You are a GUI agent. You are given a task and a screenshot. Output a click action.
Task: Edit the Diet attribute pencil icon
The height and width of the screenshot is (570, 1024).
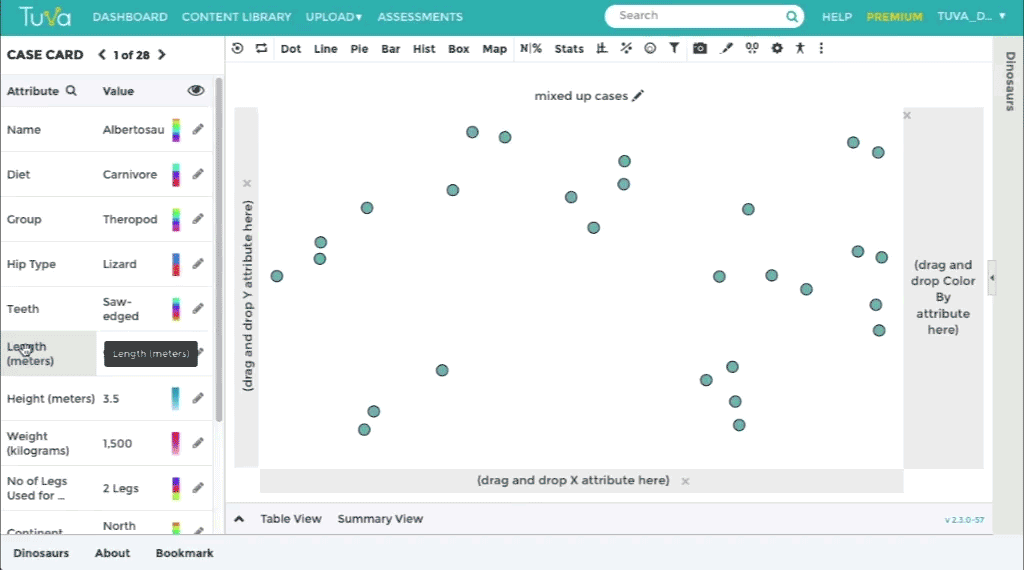(198, 174)
